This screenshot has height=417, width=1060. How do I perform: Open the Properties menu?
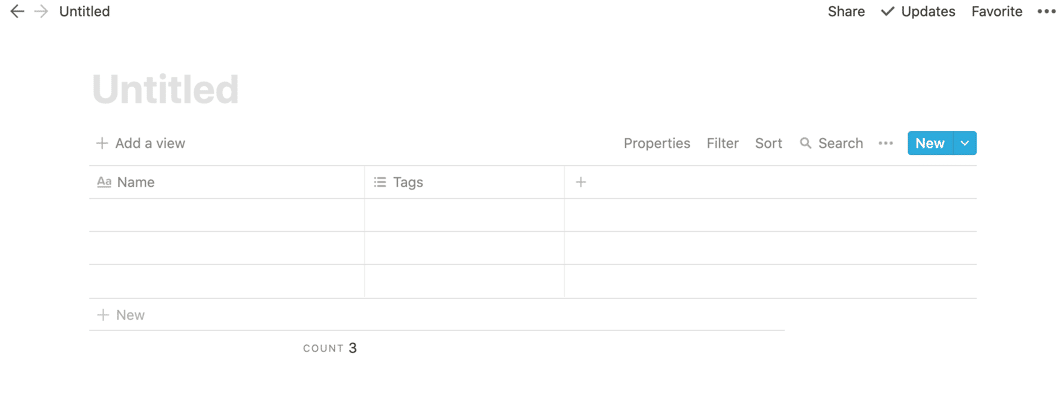pos(657,143)
